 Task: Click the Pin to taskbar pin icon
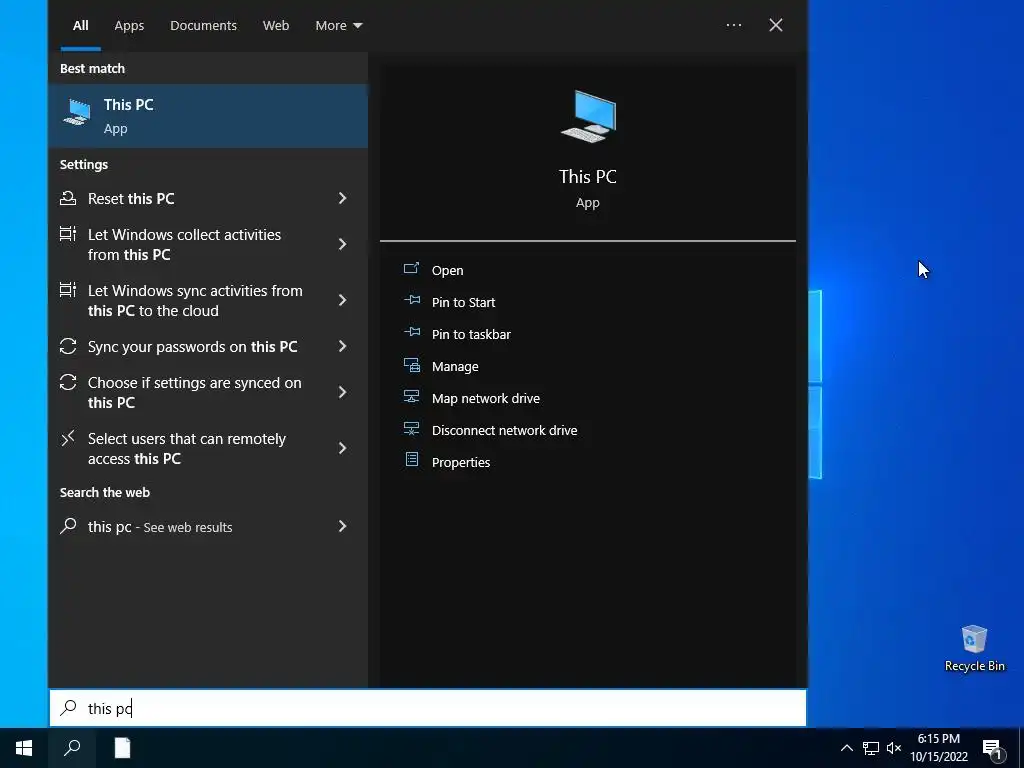411,332
